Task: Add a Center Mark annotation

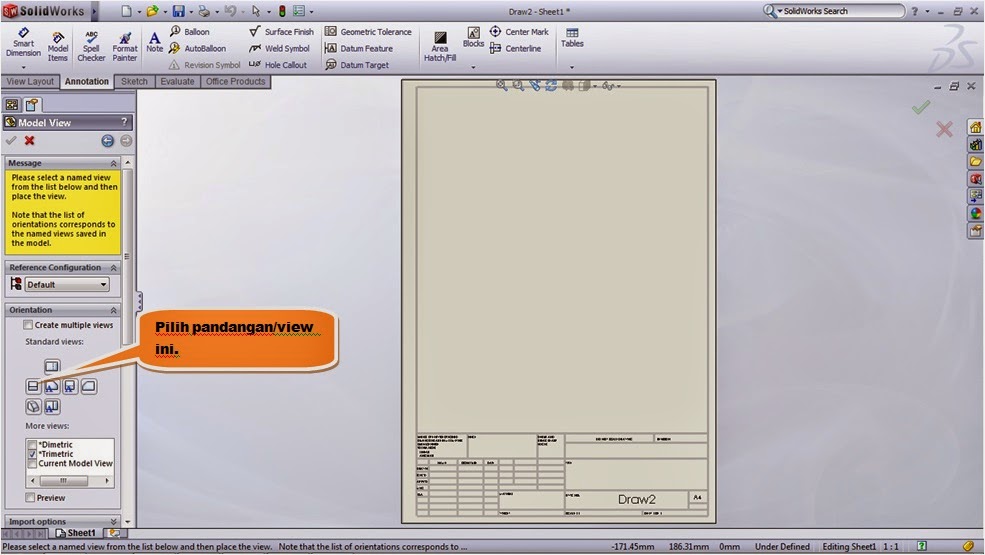Action: pyautogui.click(x=519, y=32)
